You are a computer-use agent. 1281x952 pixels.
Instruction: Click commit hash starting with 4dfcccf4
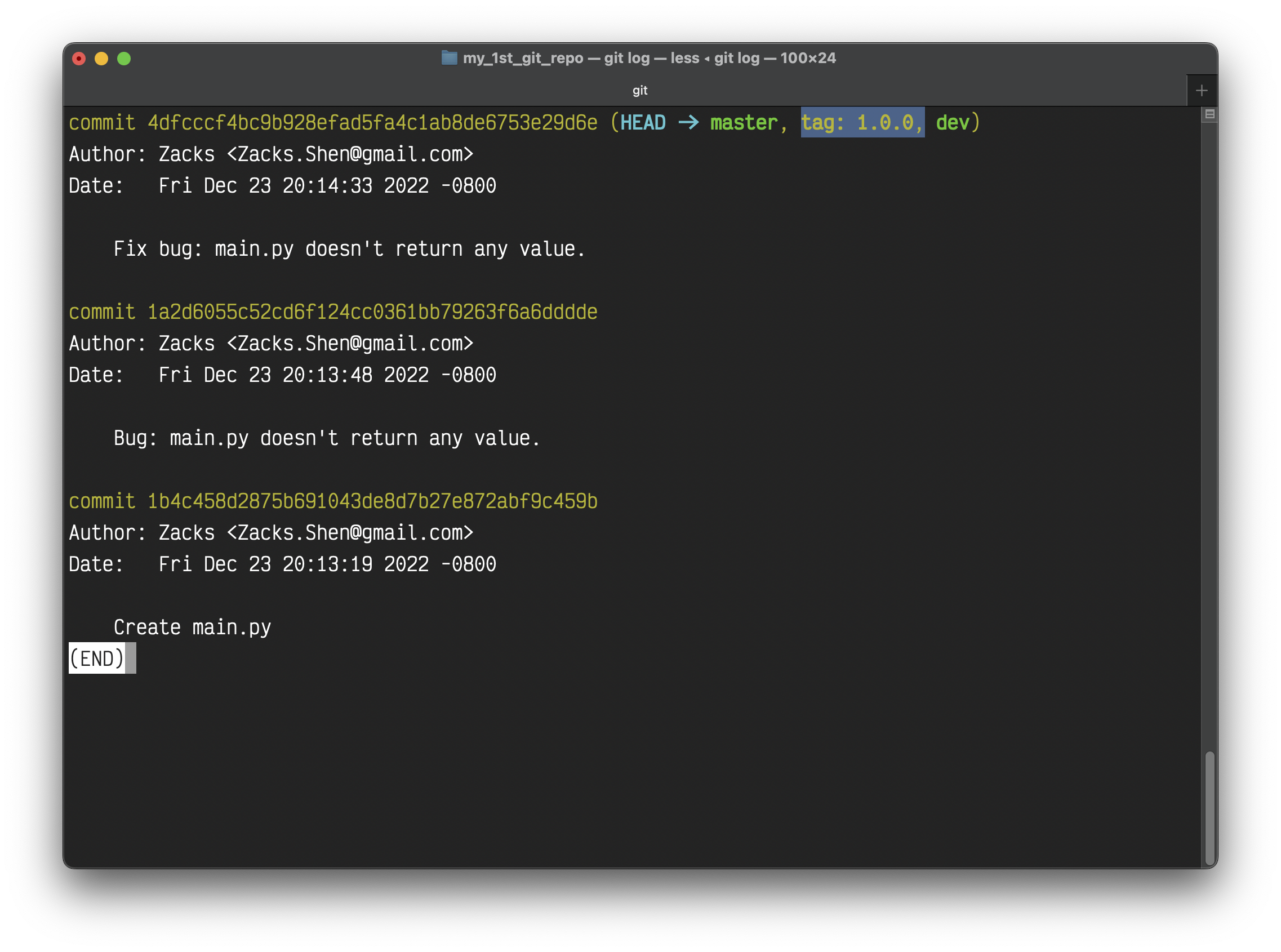[x=372, y=123]
